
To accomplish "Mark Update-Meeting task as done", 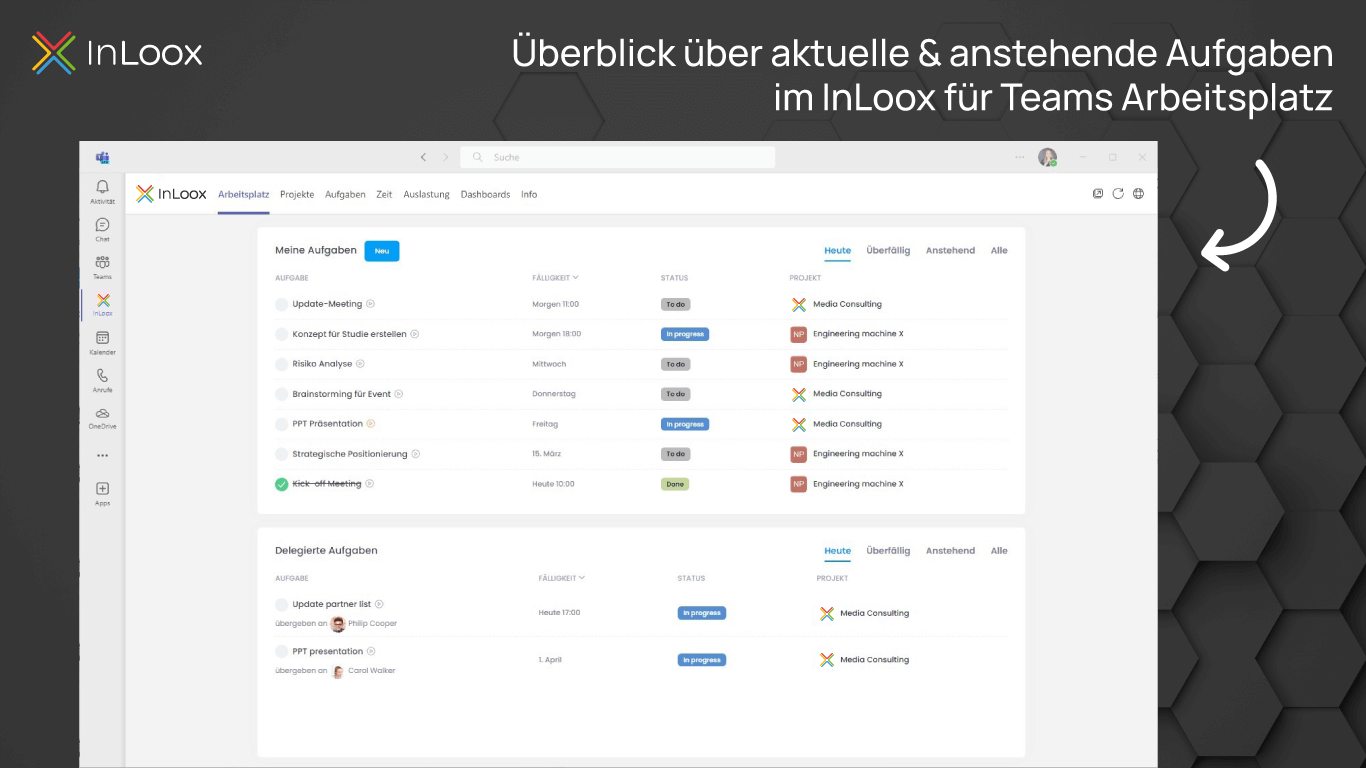I will [x=281, y=304].
